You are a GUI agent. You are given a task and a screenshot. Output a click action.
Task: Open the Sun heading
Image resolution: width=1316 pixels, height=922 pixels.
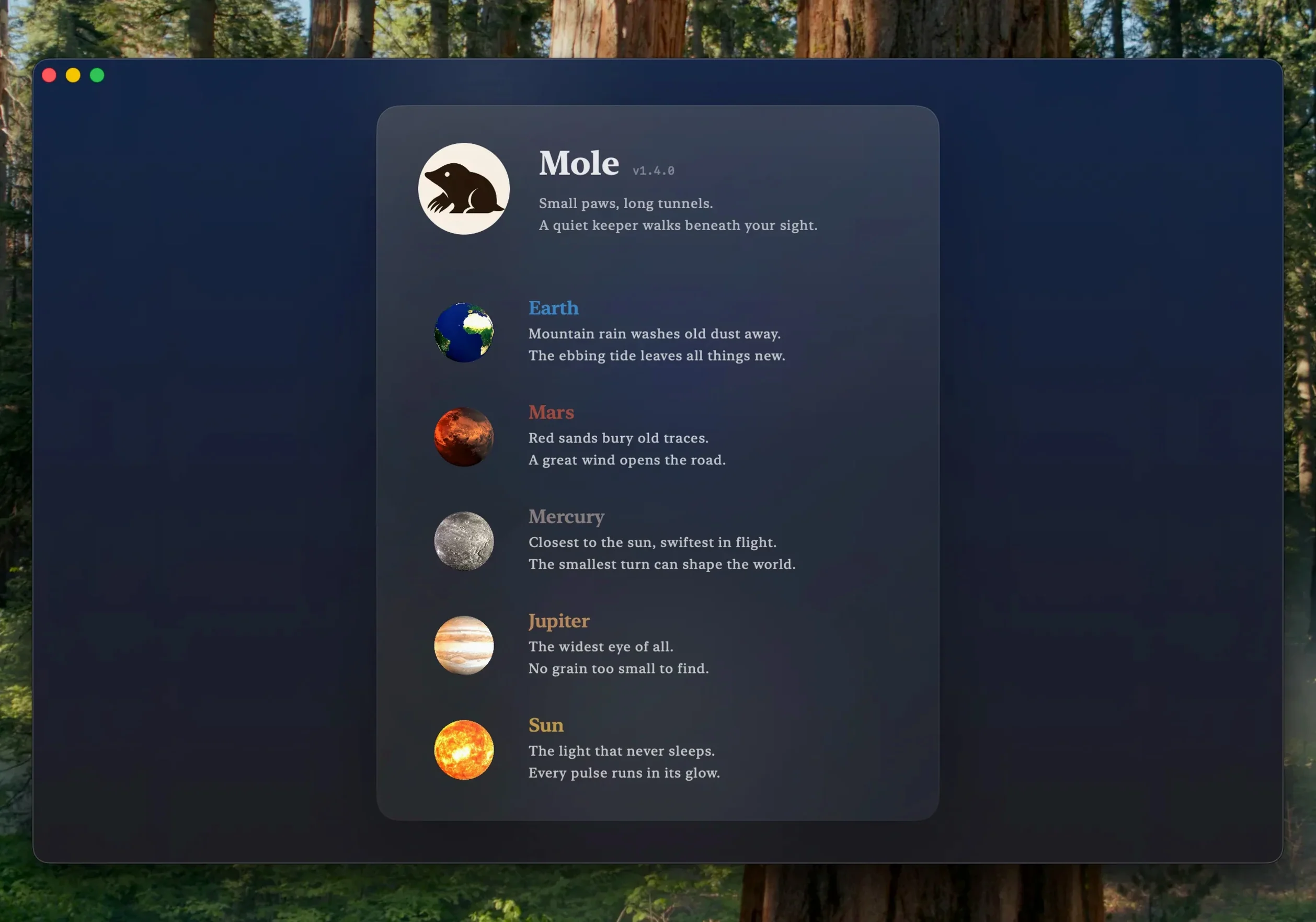click(x=546, y=725)
